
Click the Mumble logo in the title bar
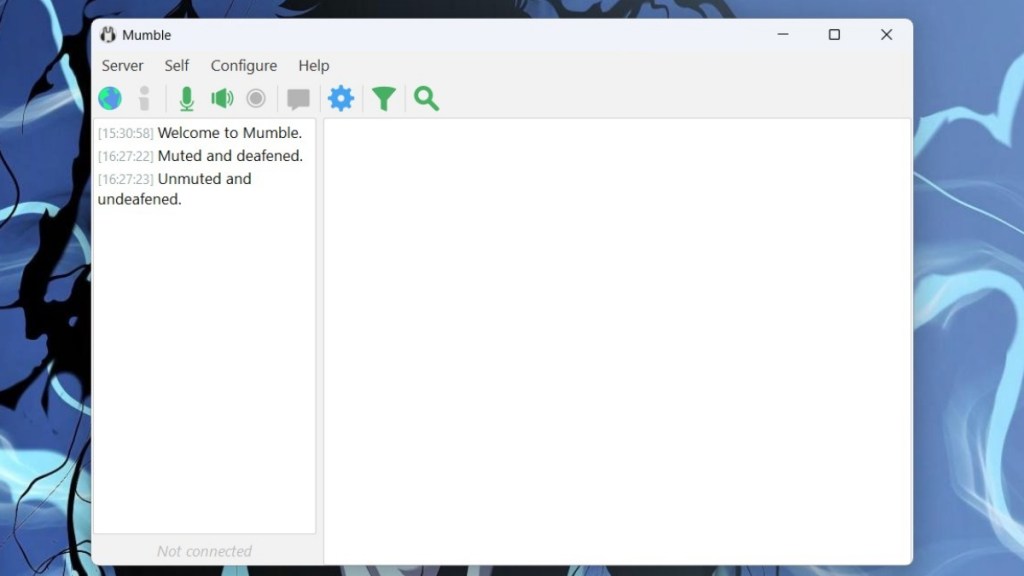pyautogui.click(x=109, y=34)
